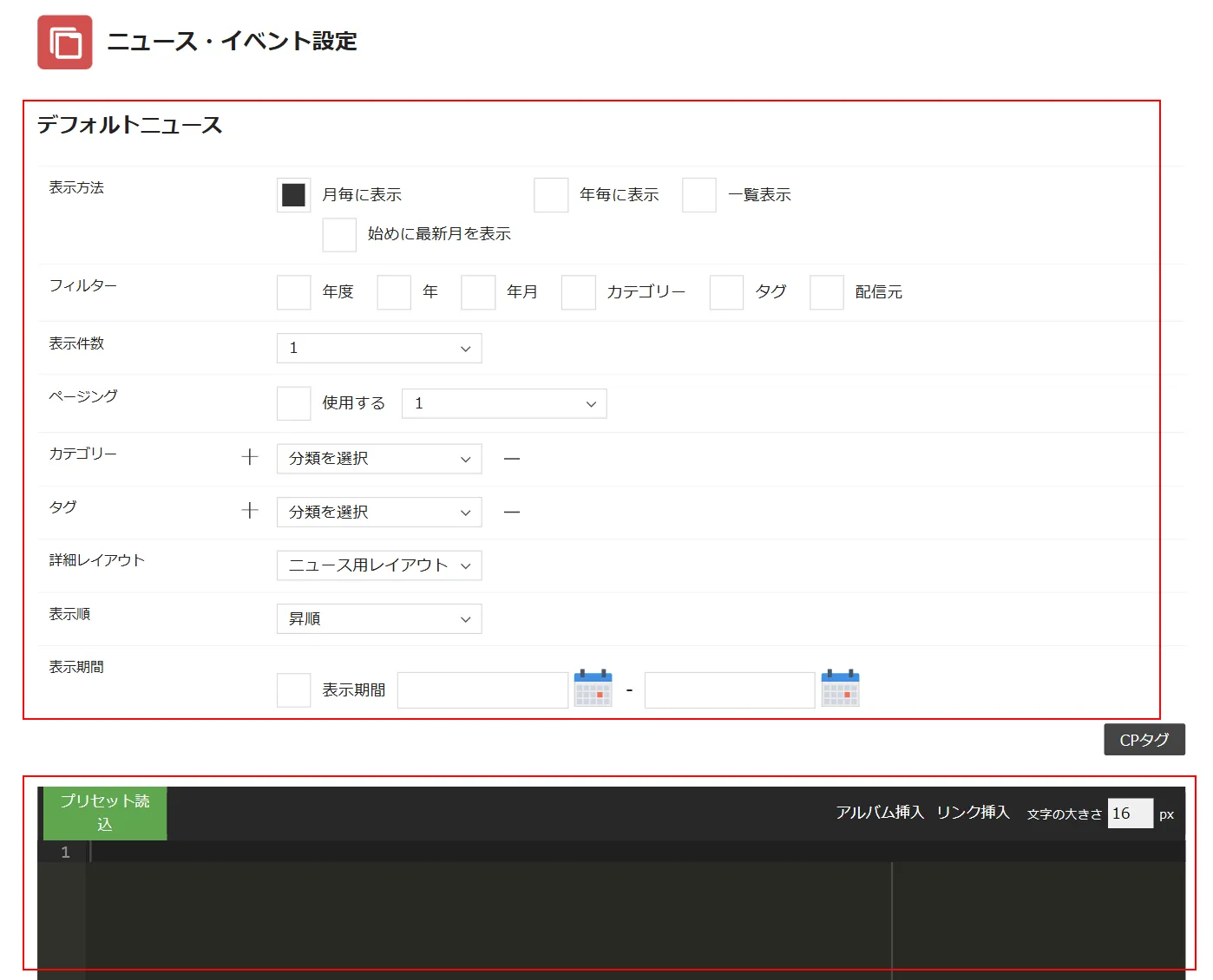Click the フィルター label
Image resolution: width=1213 pixels, height=980 pixels.
pos(83,285)
